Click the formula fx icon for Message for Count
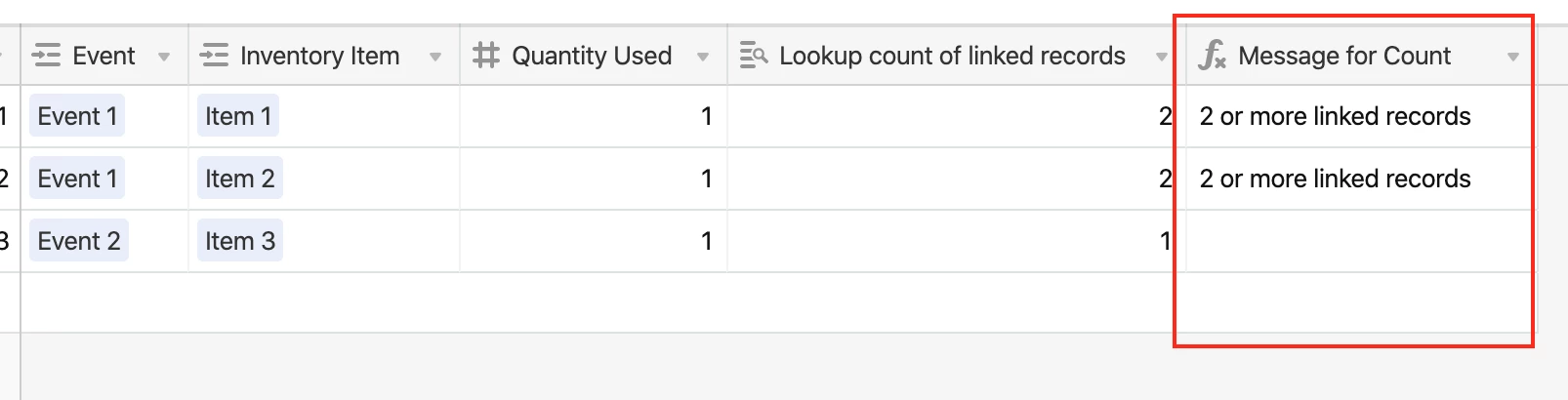1568x400 pixels. coord(1212,56)
